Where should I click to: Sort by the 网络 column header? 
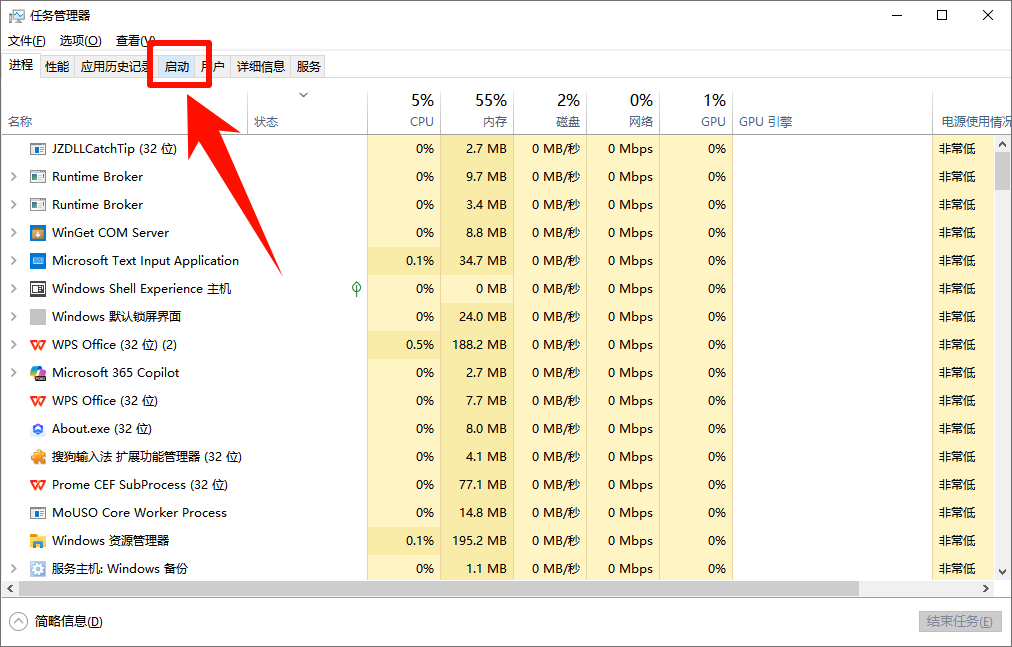[623, 110]
